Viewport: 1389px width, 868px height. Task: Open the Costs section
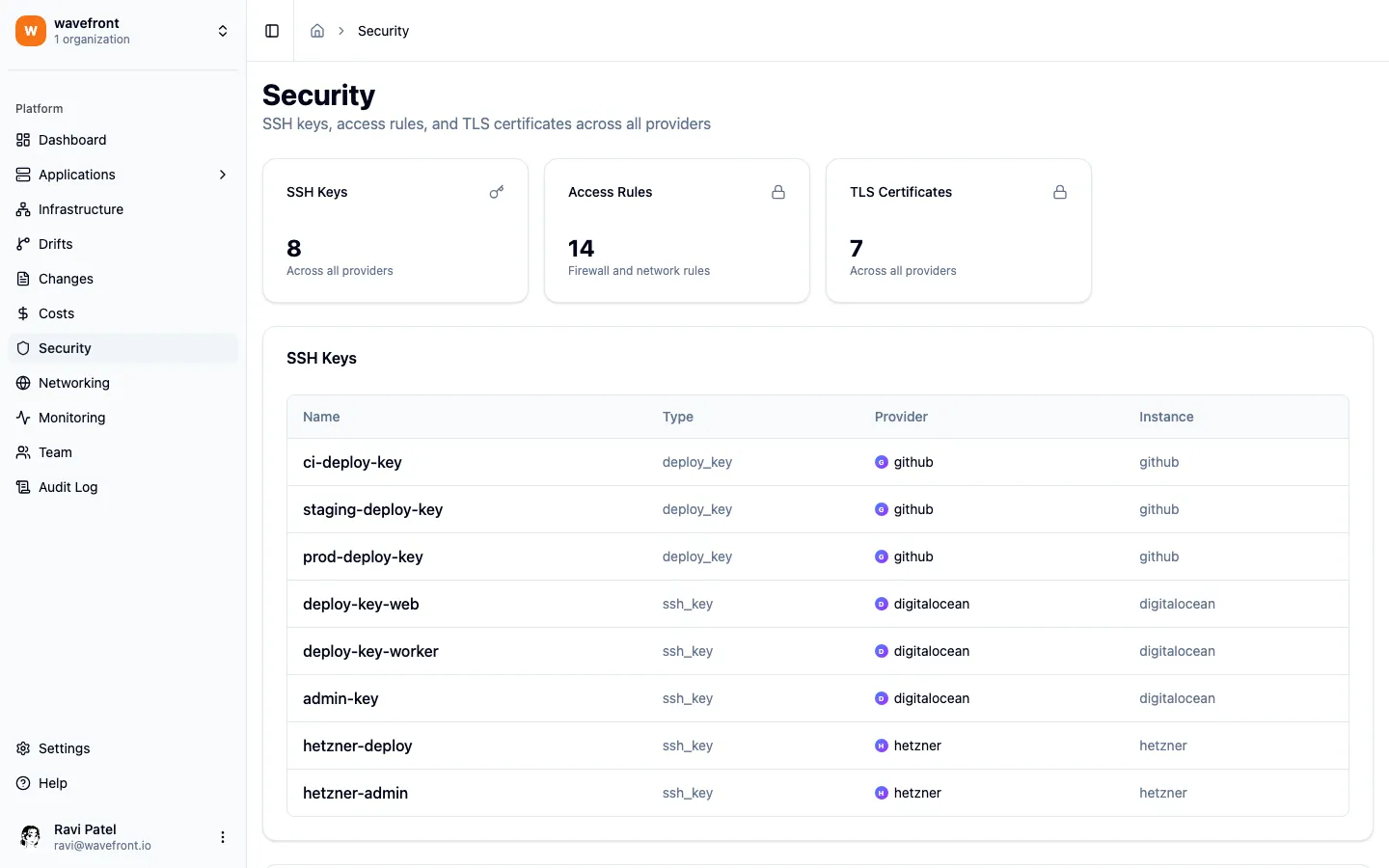[x=57, y=313]
